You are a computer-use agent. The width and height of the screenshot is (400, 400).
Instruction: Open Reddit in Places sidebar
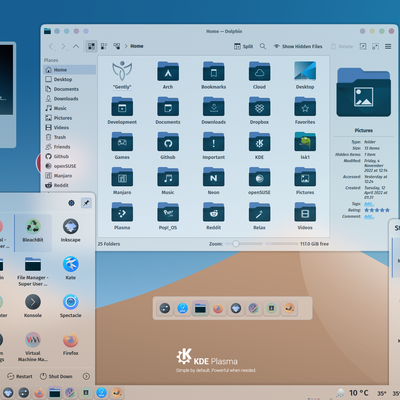[70, 185]
